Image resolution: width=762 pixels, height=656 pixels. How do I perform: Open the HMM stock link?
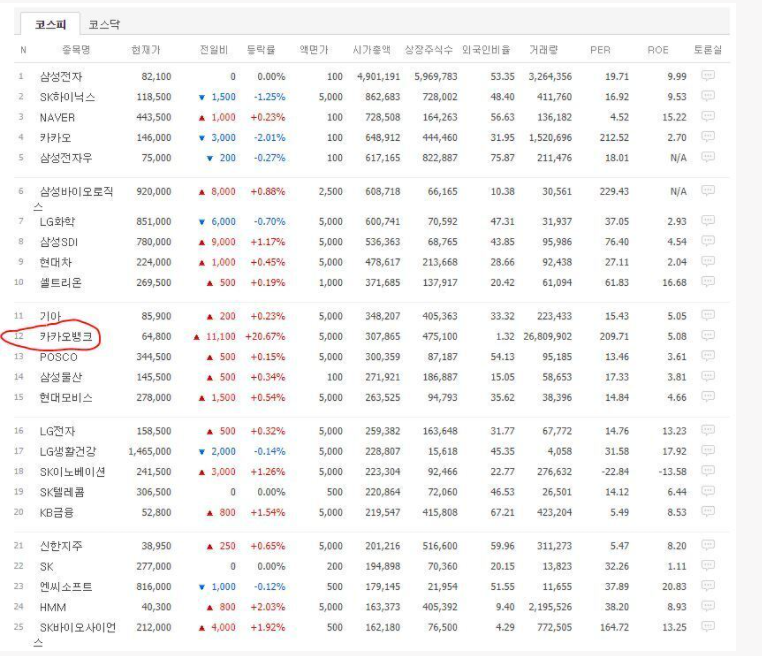click(x=52, y=607)
